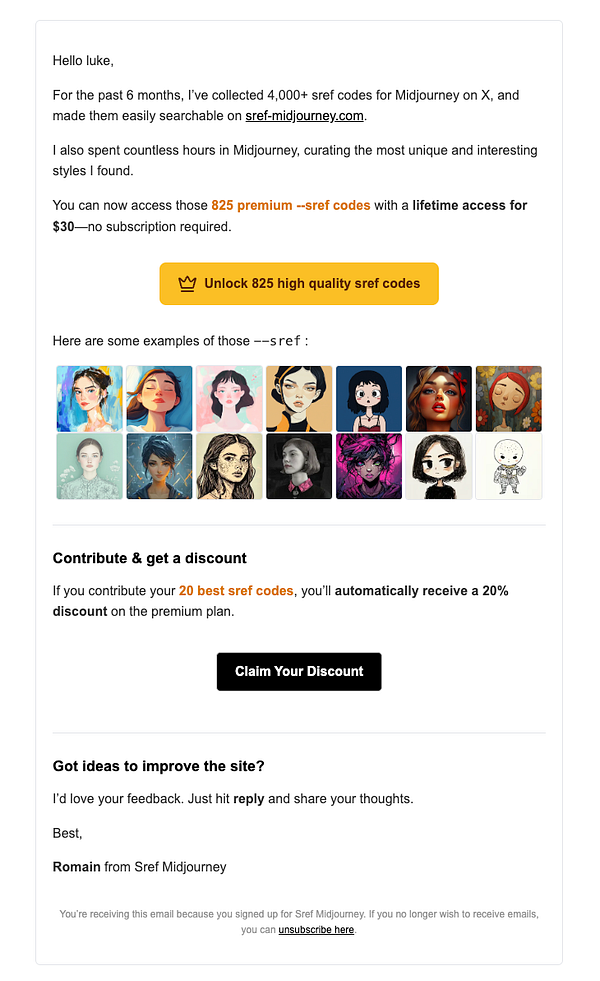Select the golden woman with black hair thumbnail
The image size is (600, 981).
point(299,398)
